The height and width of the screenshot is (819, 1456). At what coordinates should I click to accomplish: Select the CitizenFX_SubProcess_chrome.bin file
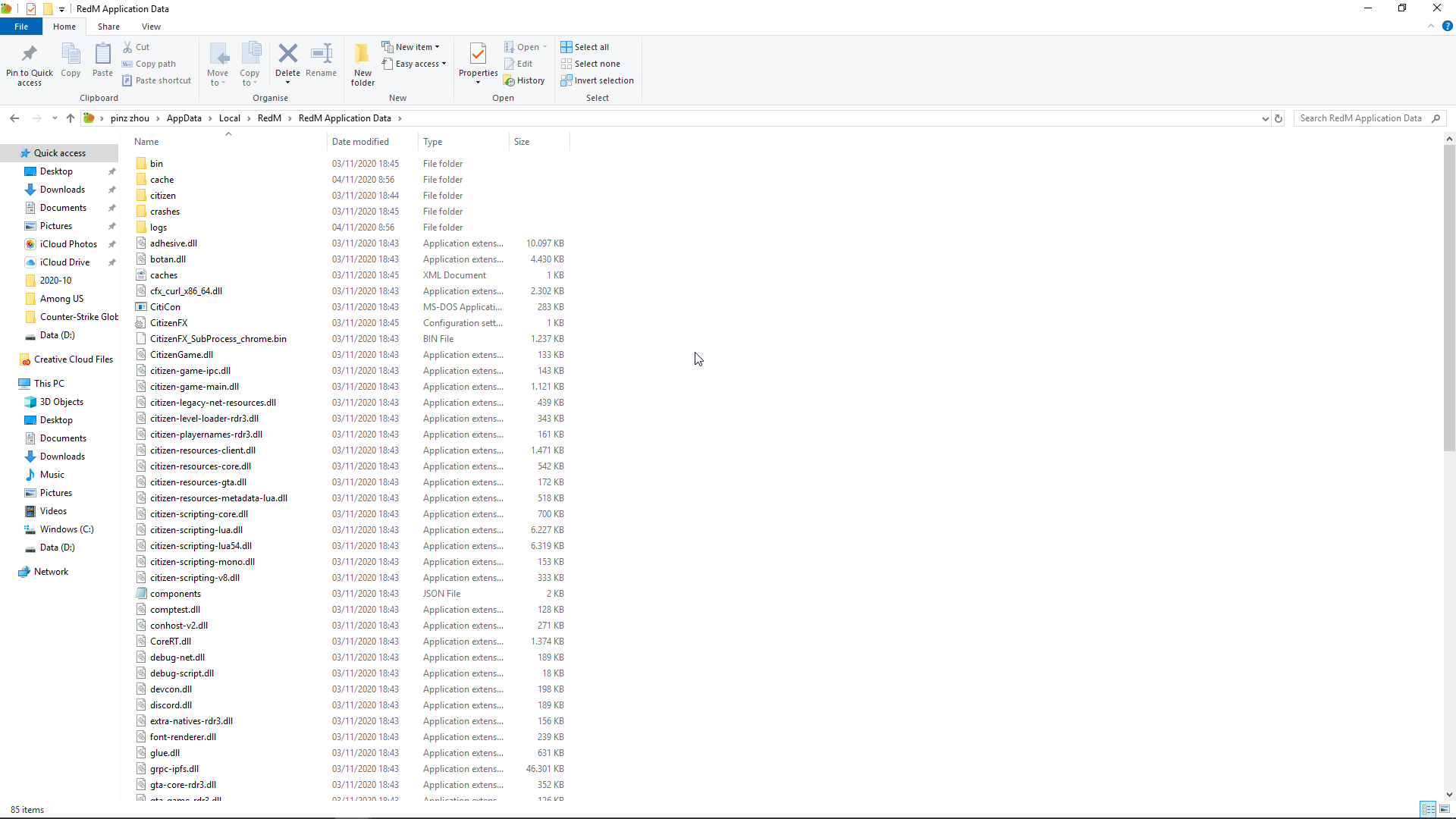[218, 339]
